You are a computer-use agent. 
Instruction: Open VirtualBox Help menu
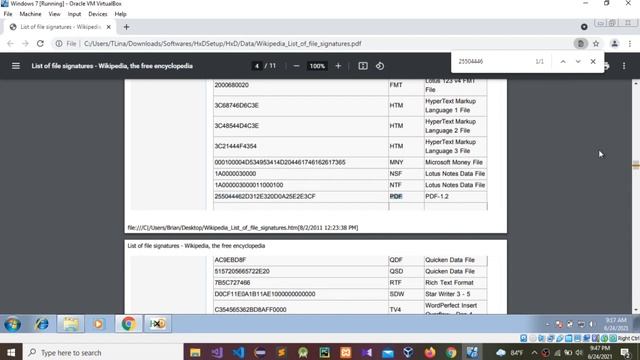coord(120,14)
